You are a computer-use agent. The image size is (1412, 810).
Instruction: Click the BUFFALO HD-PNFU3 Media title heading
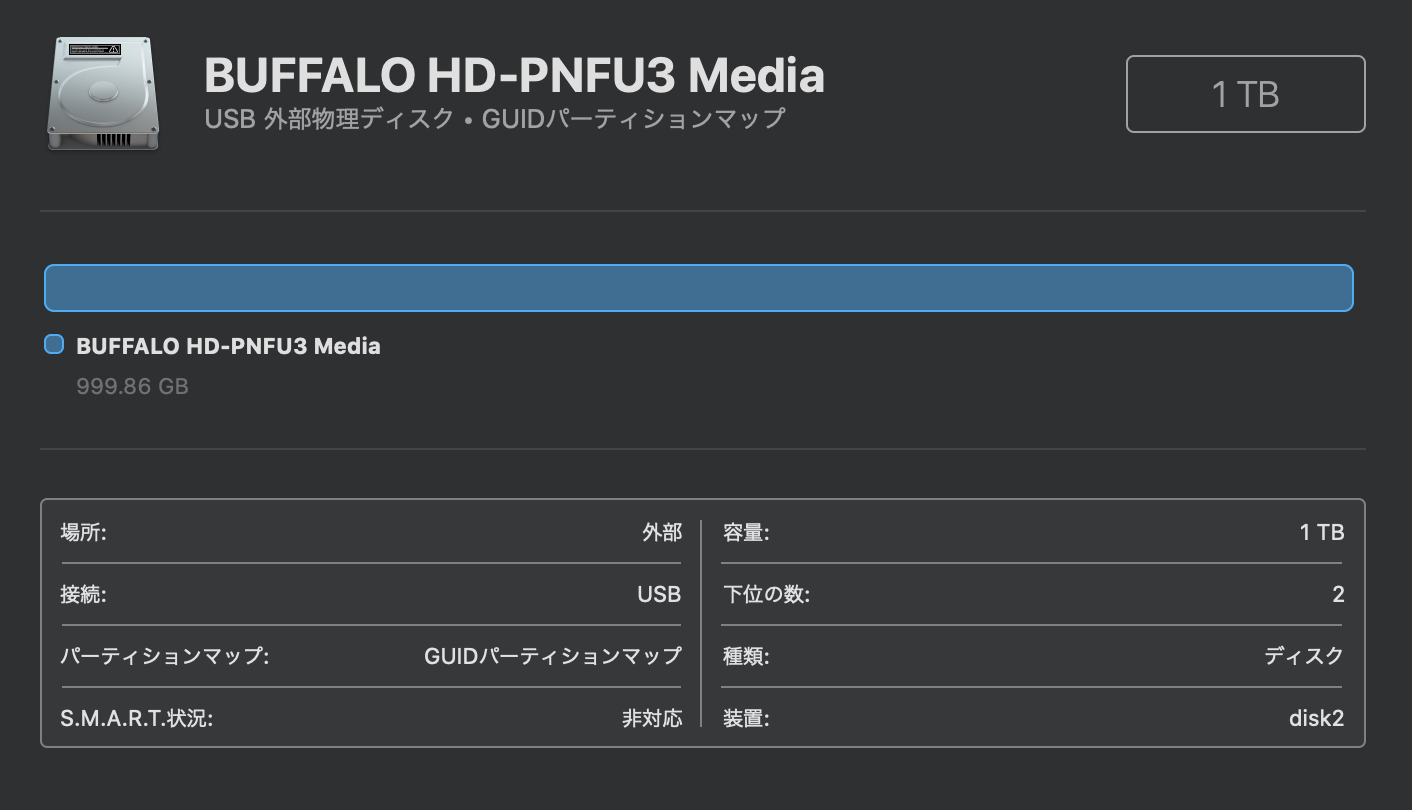coord(514,75)
